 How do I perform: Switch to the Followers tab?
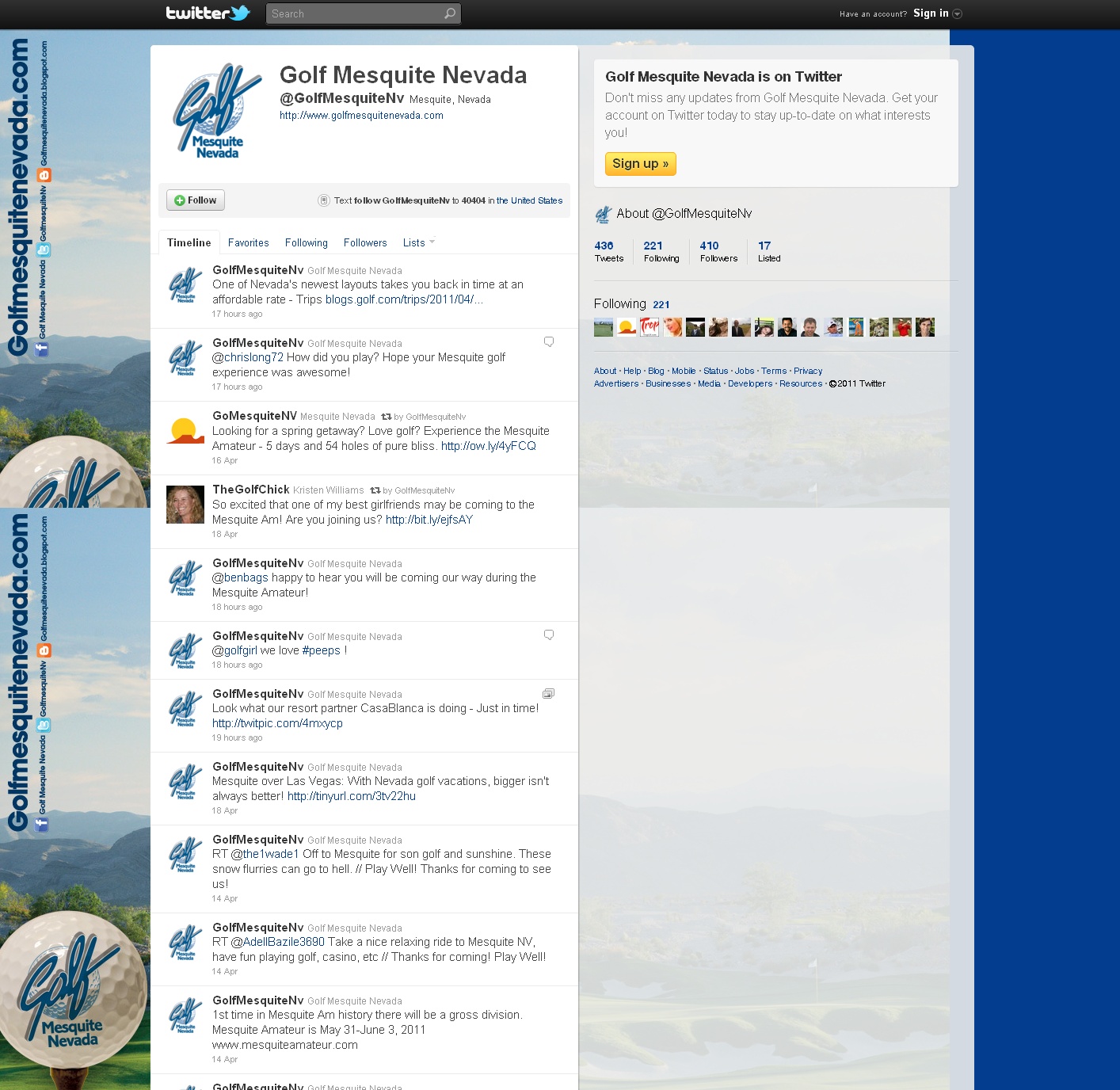coord(365,242)
